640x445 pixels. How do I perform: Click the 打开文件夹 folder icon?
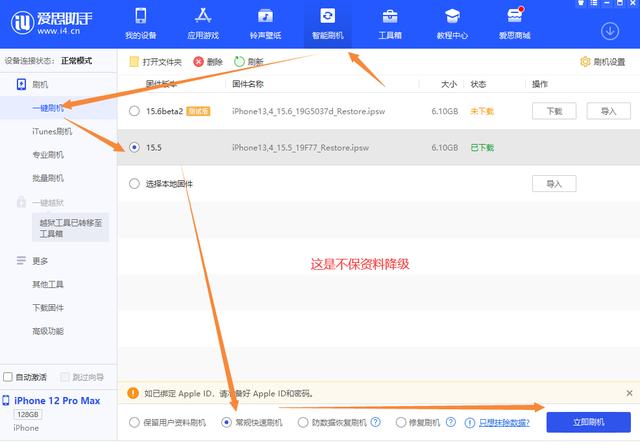point(134,62)
